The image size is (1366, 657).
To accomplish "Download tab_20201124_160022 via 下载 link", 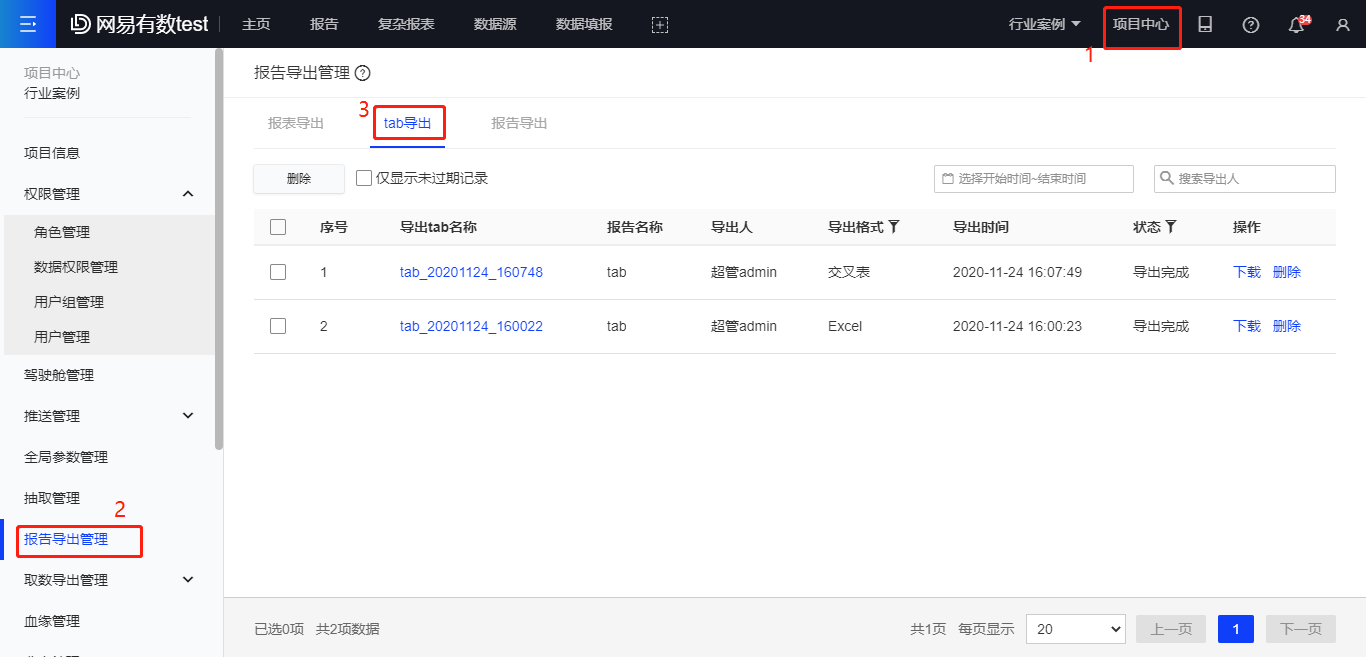I will 1246,326.
